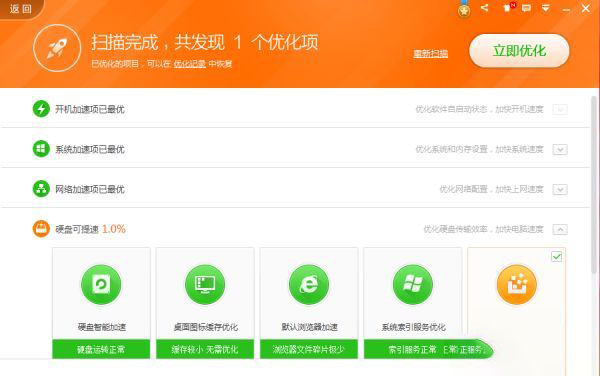The image size is (600, 376).
Task: Expand the 开机加速项已最优 section arrow
Action: [560, 109]
